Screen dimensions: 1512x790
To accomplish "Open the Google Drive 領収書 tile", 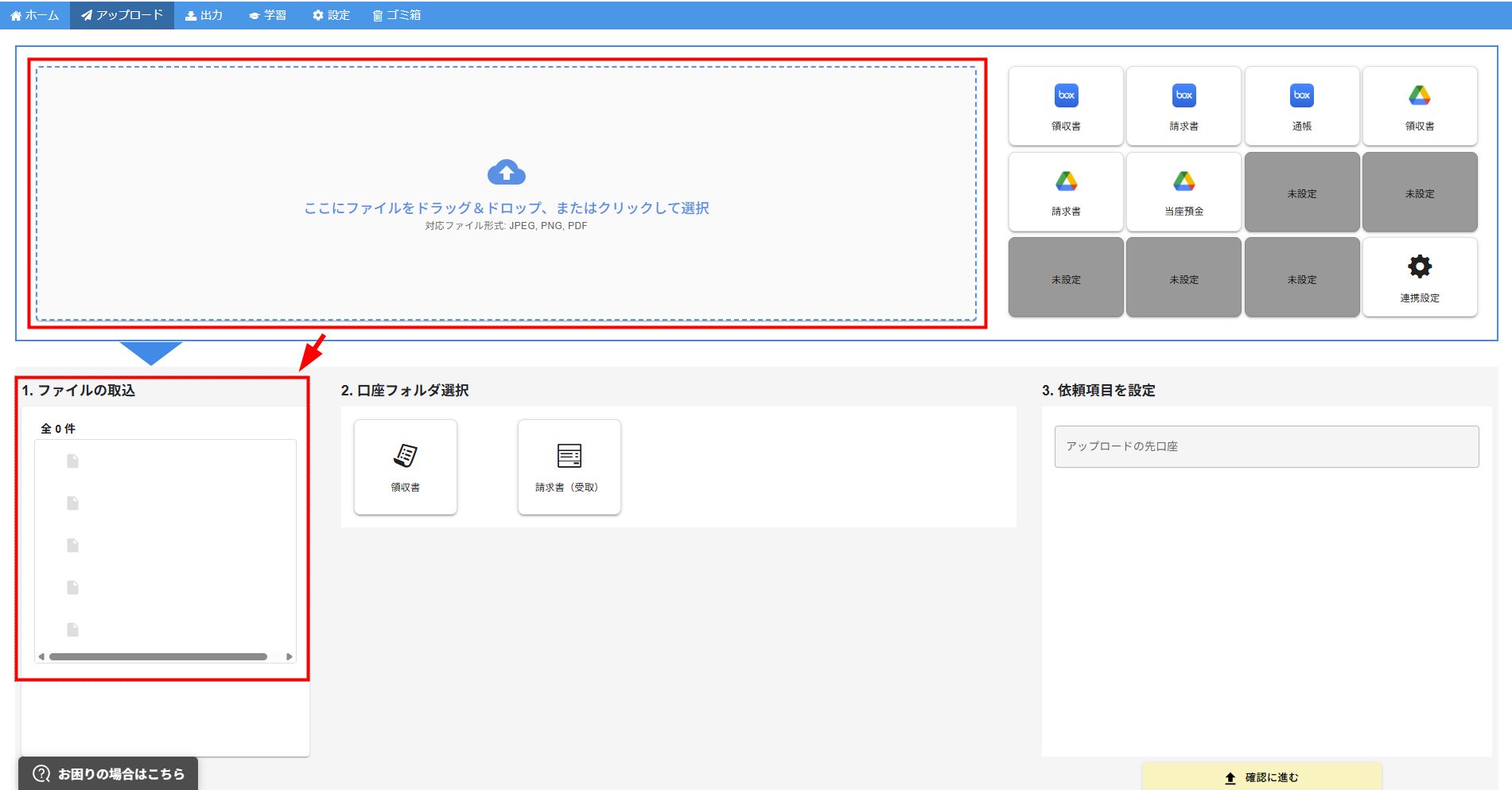I will [1419, 106].
